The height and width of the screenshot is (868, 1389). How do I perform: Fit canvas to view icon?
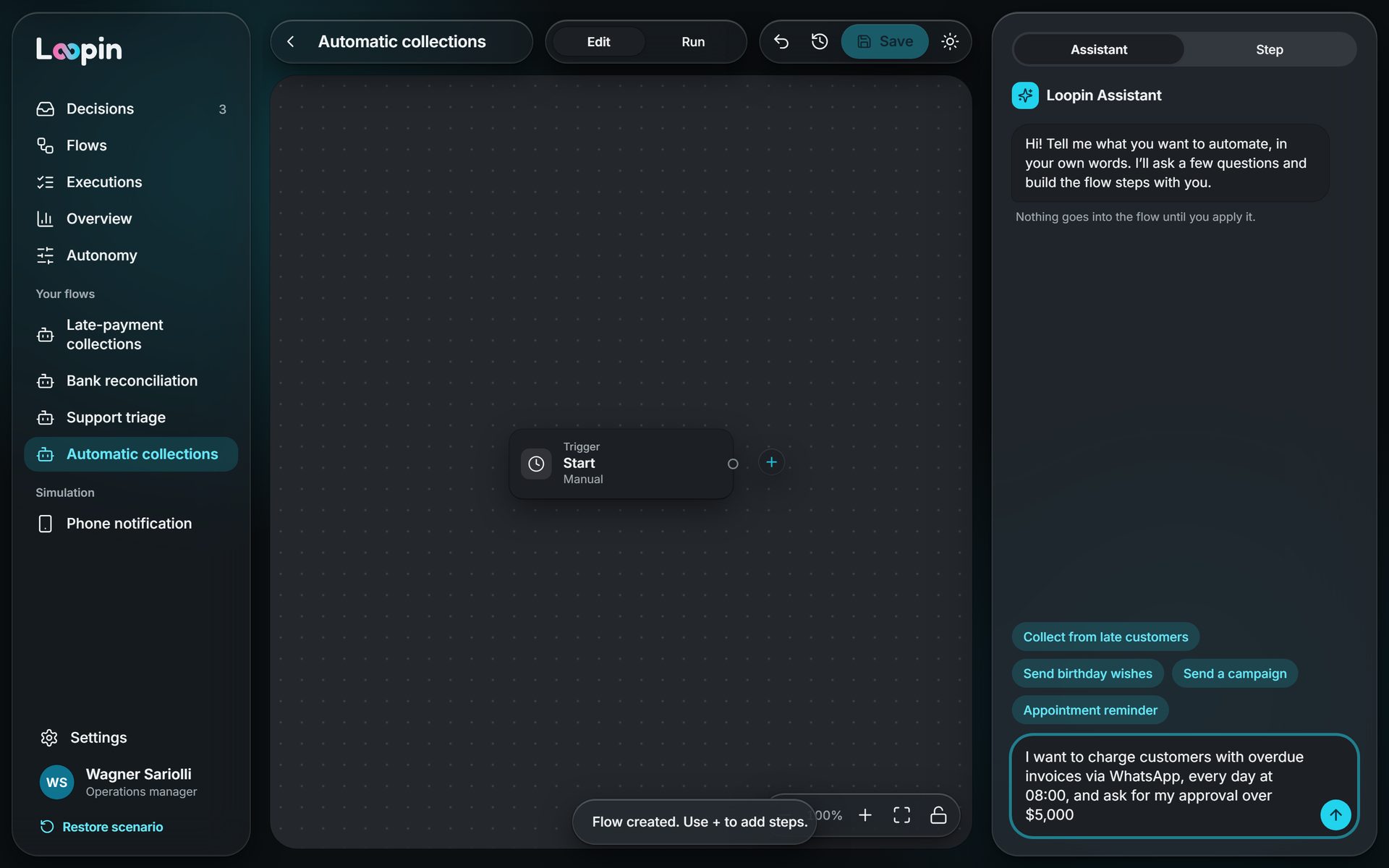pos(902,815)
